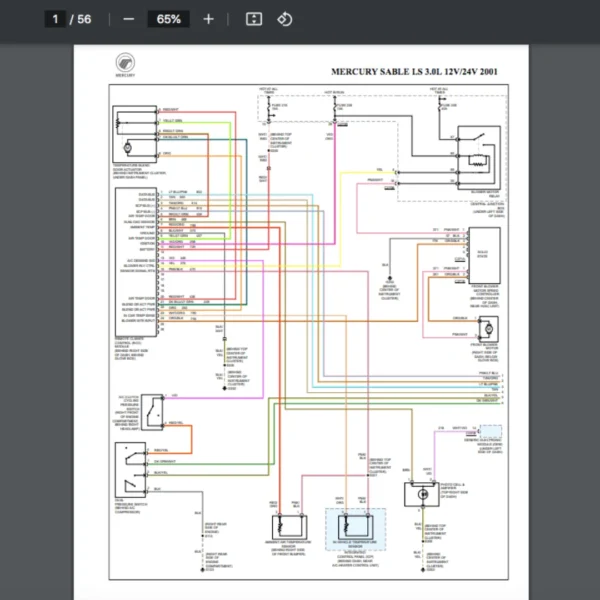The height and width of the screenshot is (600, 600).
Task: Click the front blower motor symbol
Action: (487, 329)
